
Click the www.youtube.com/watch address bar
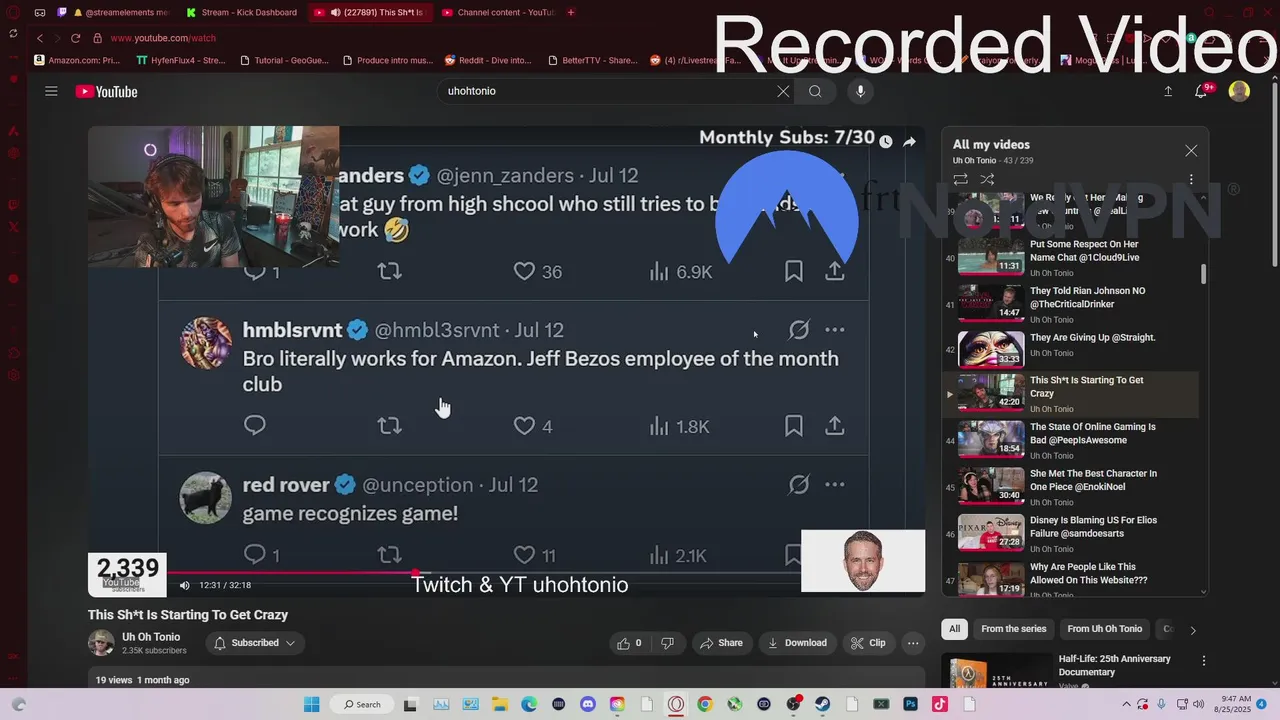163,38
